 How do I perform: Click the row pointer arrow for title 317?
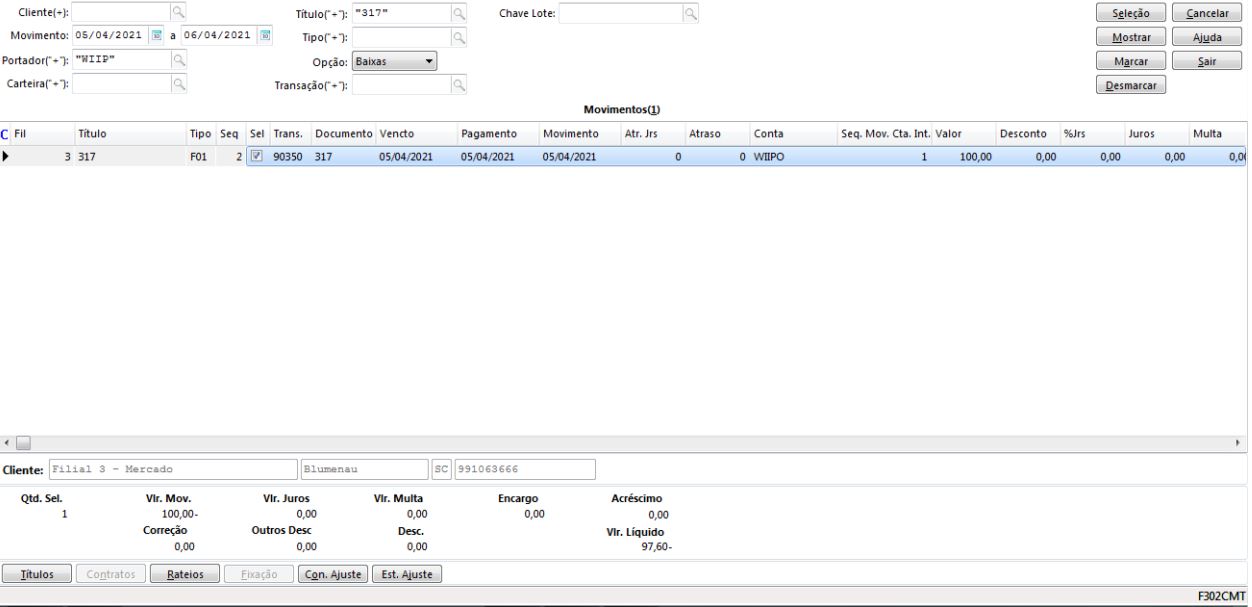(x=6, y=156)
